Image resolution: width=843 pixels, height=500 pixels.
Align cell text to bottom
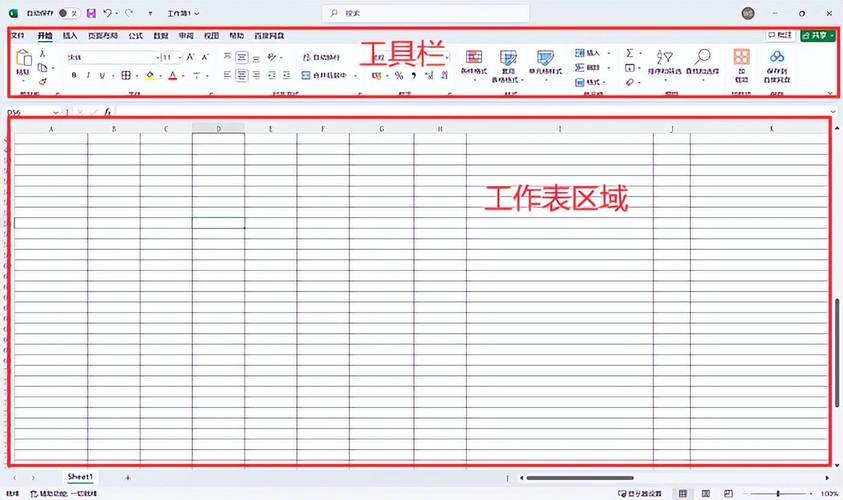256,58
